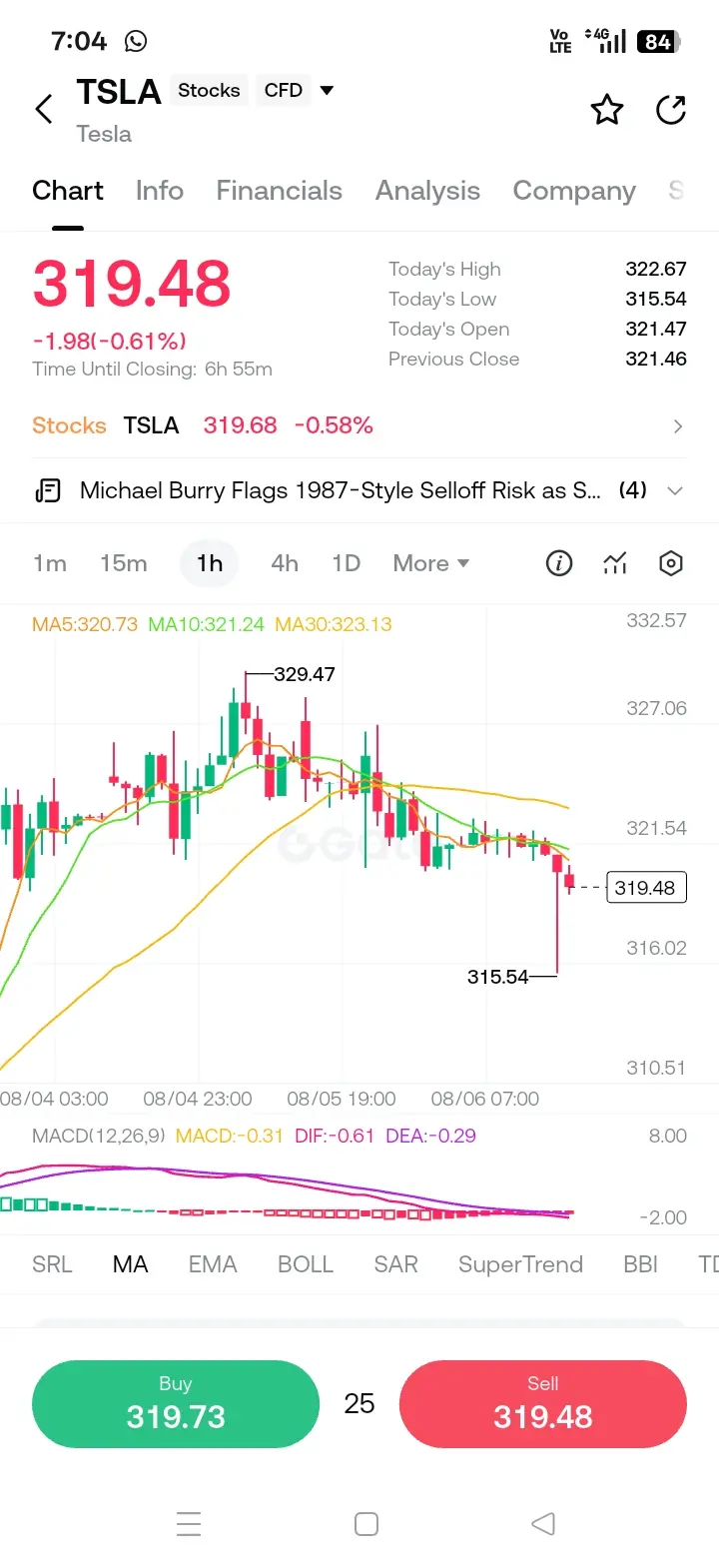Tap the Tesla company name
This screenshot has width=719, height=1568.
pos(104,134)
